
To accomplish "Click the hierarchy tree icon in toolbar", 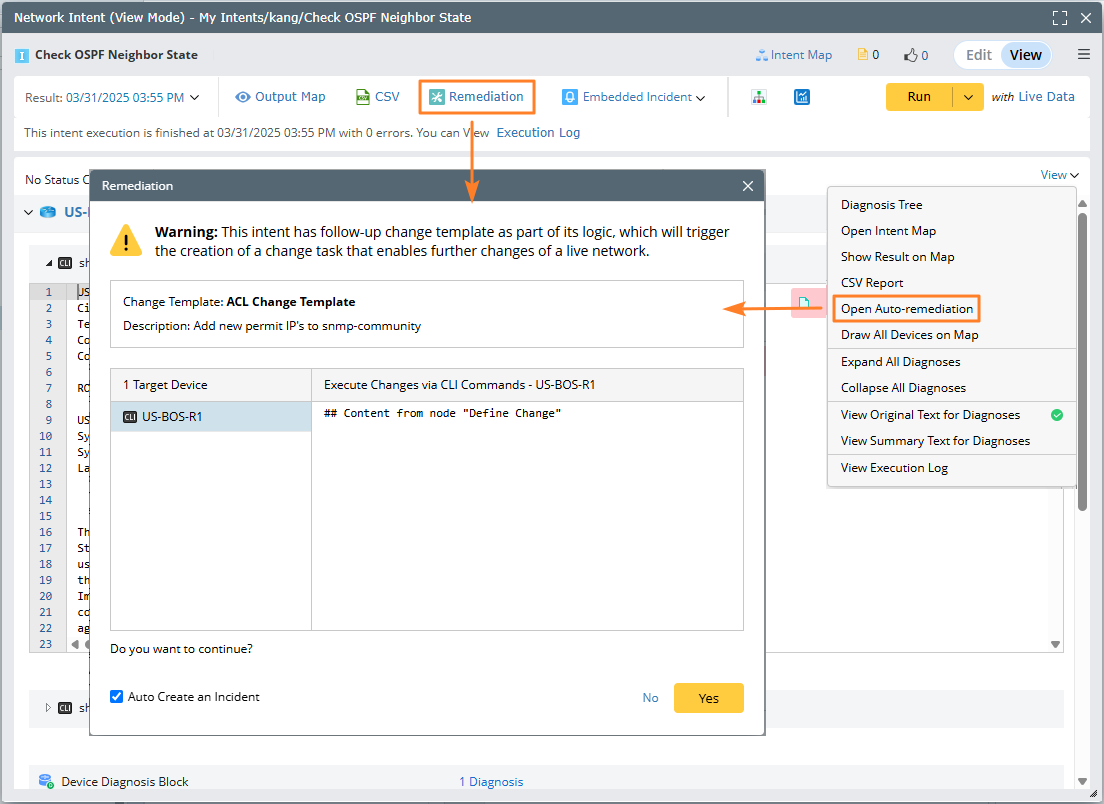I will pos(759,97).
